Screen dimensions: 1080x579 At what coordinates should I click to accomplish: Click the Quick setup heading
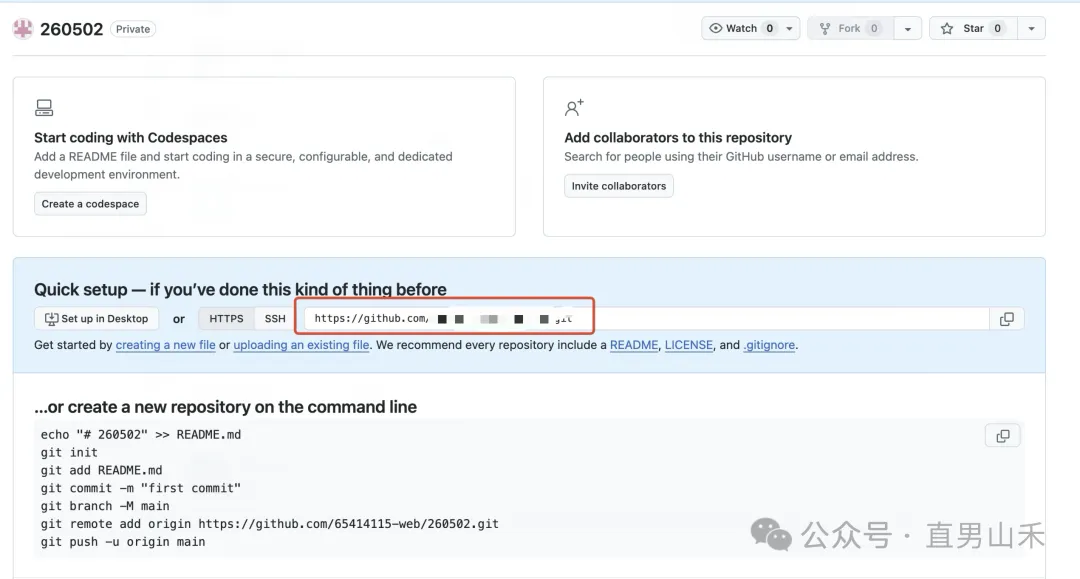[x=240, y=289]
